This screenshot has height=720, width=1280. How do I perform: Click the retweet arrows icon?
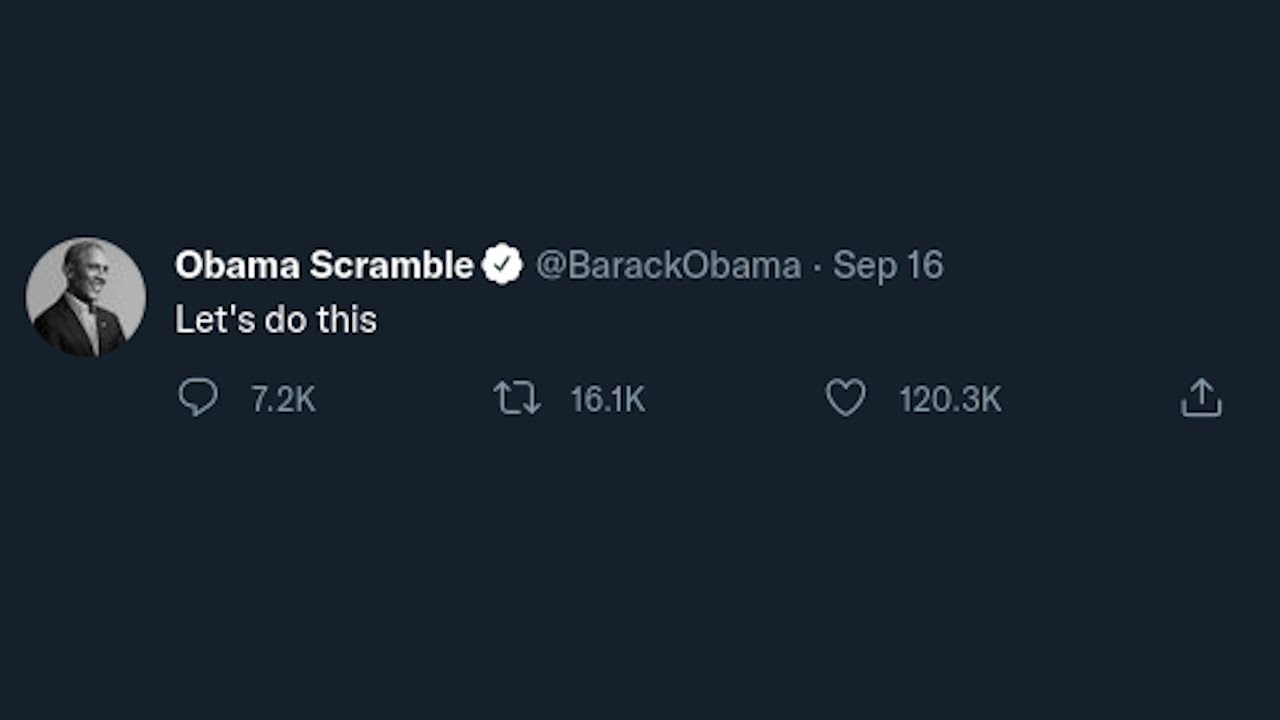(x=517, y=398)
